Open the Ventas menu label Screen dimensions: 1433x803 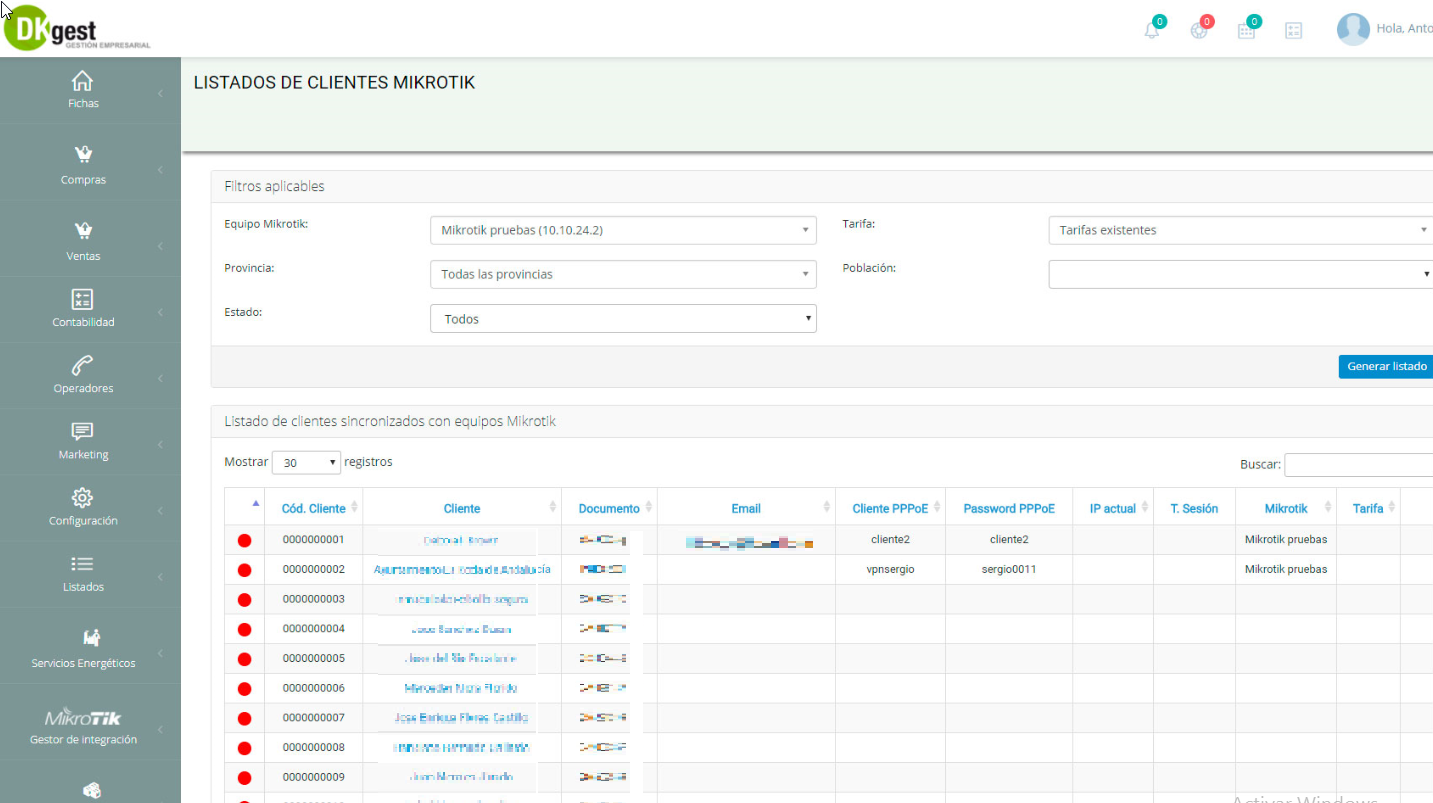[x=83, y=256]
